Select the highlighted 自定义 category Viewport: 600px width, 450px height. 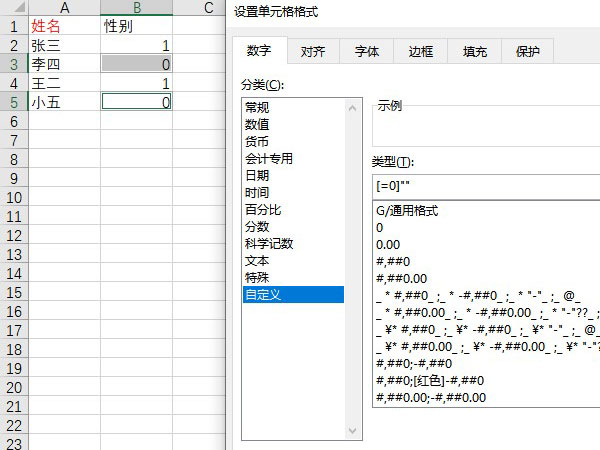click(x=293, y=295)
